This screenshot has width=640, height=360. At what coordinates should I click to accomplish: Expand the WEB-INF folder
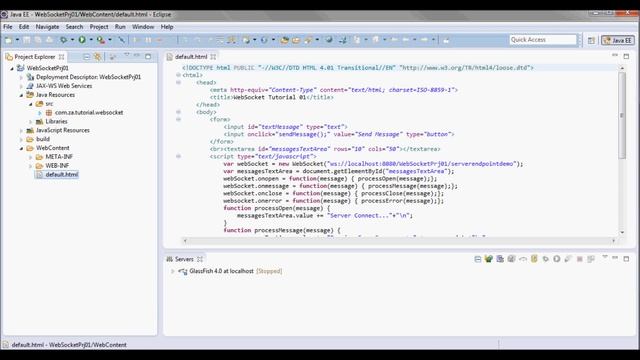point(30,166)
